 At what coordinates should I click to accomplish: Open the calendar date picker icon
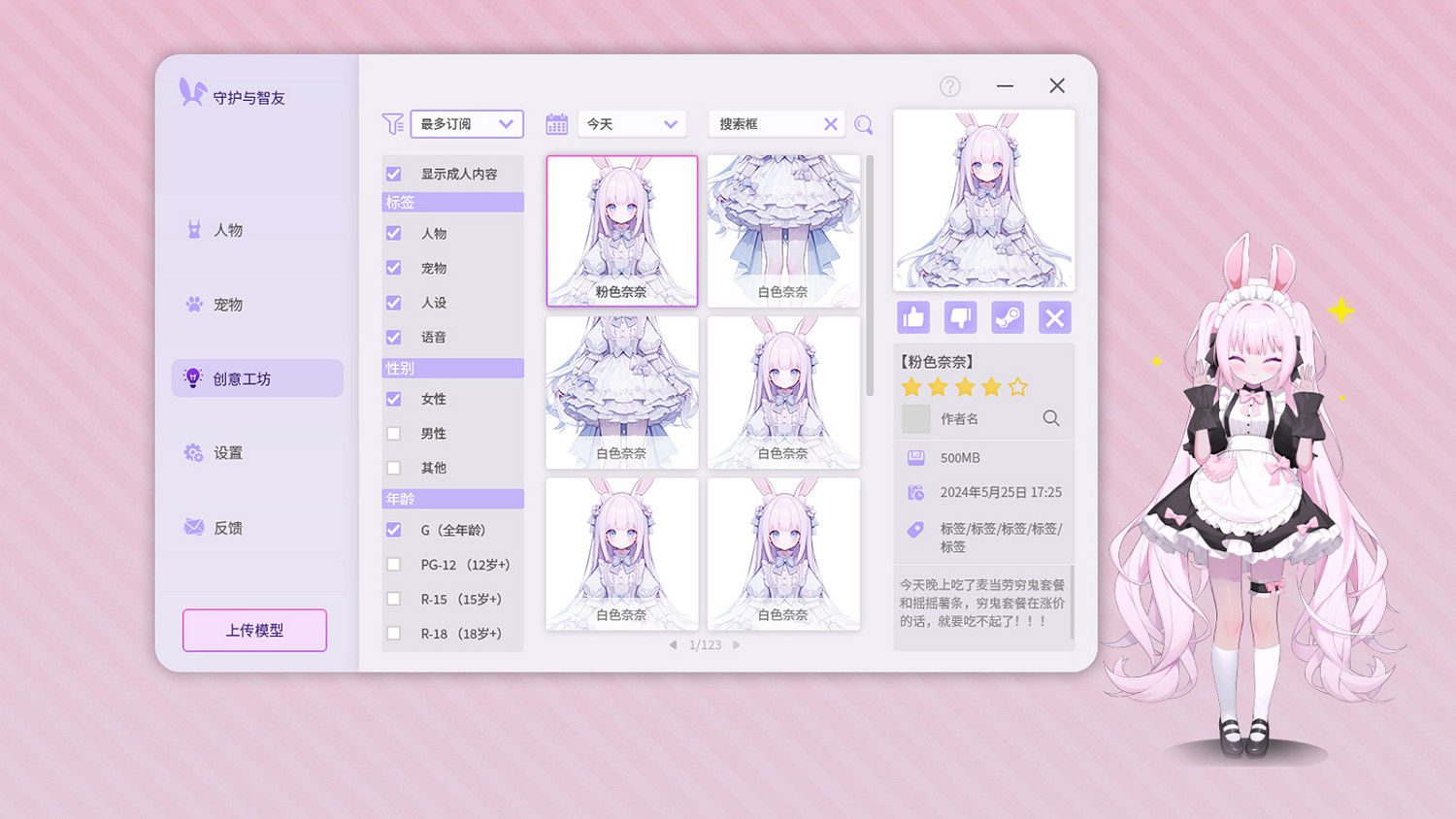(x=555, y=123)
